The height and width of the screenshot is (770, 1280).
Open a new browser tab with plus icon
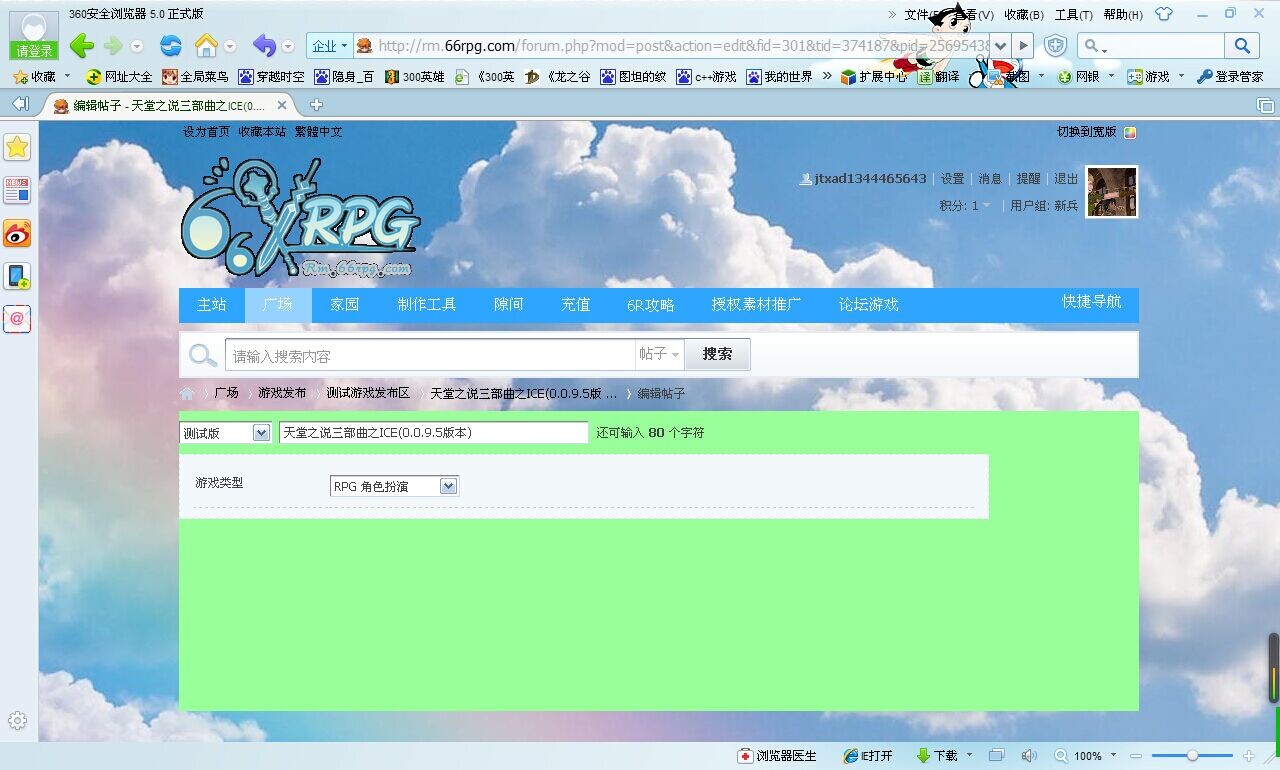click(x=316, y=105)
